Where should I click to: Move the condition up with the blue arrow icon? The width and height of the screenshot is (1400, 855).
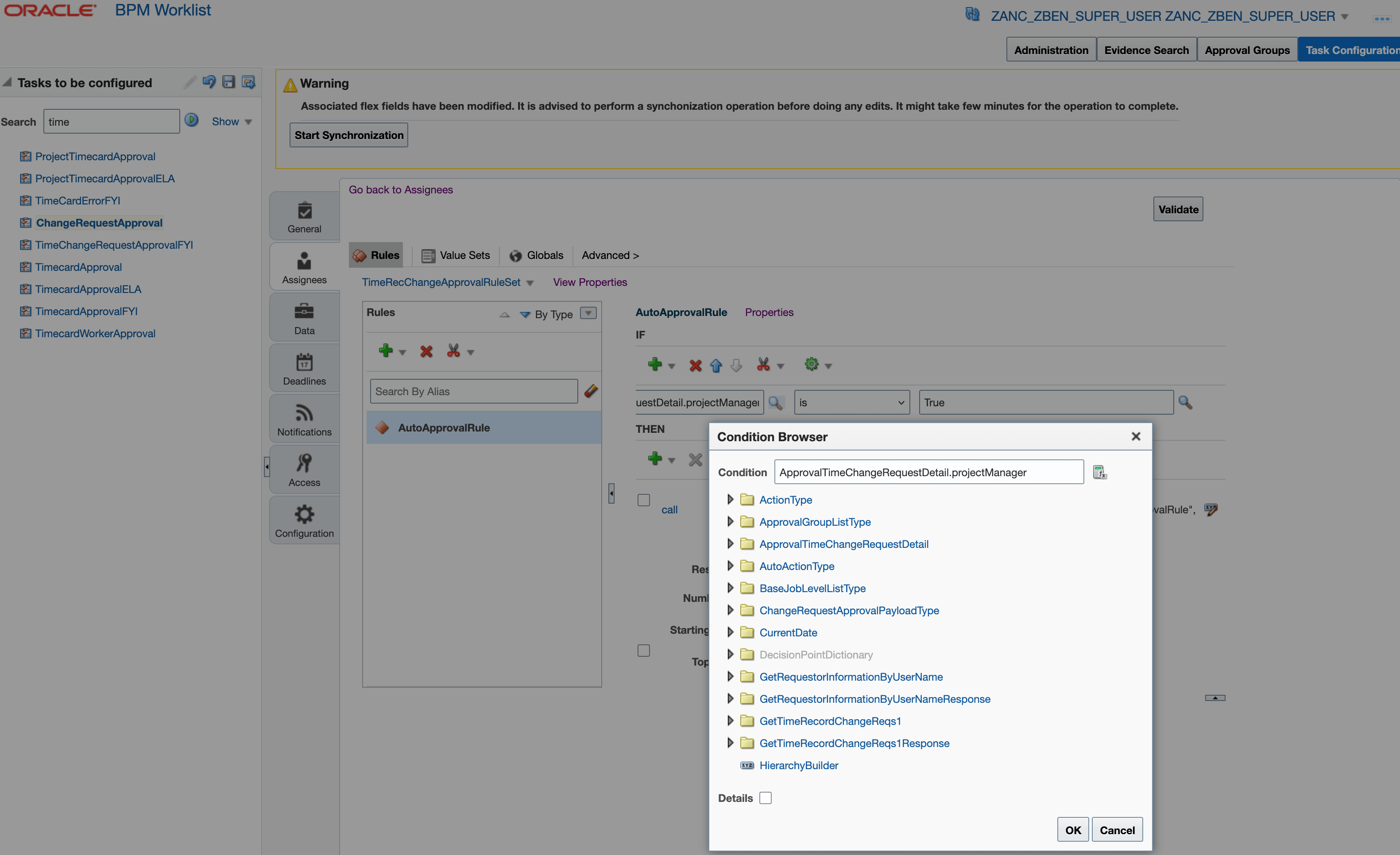715,365
